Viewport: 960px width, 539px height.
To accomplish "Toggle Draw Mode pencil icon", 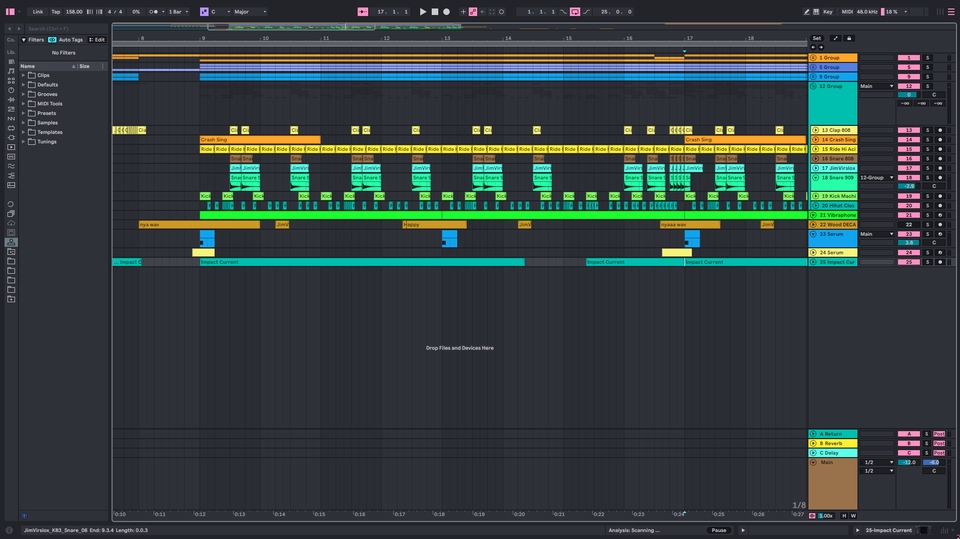I will 806,12.
